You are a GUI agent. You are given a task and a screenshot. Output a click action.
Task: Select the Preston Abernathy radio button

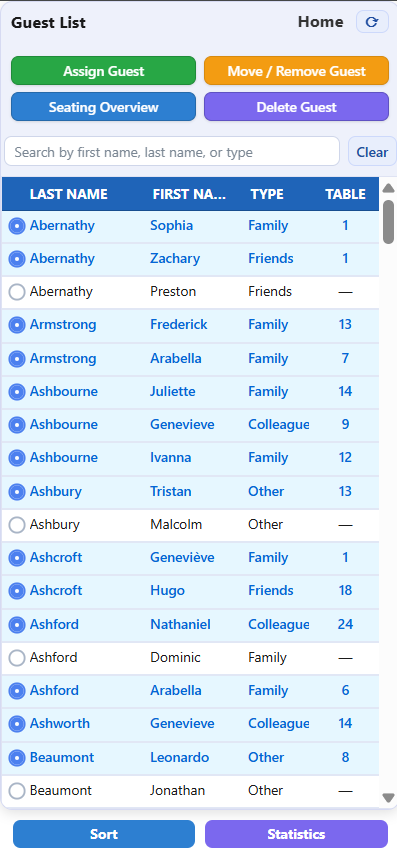17,292
